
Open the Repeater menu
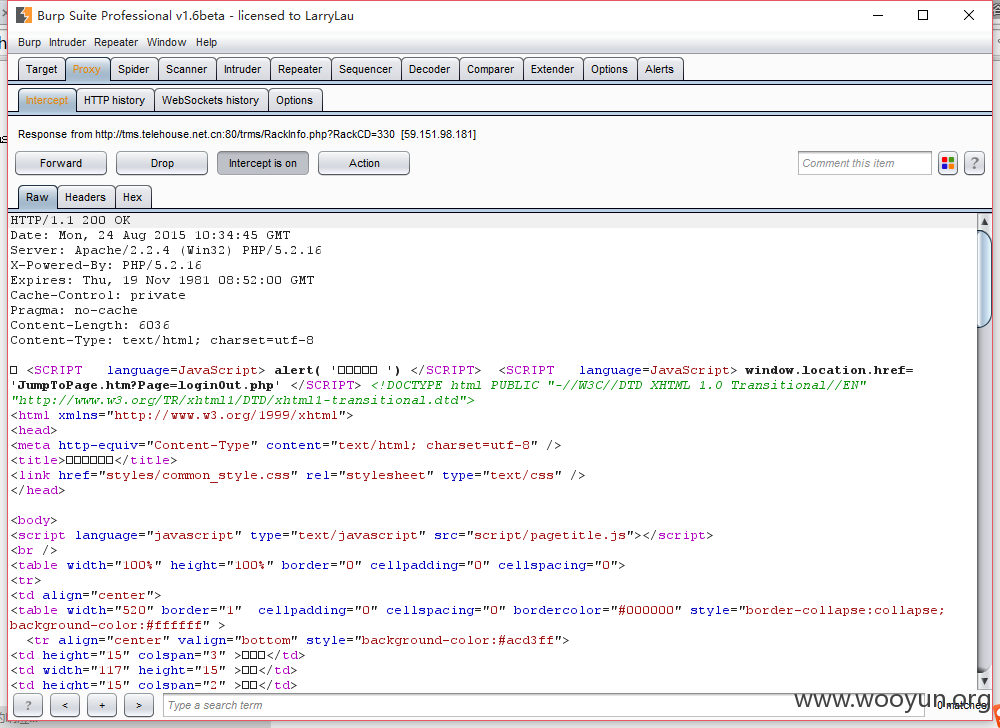(x=116, y=42)
